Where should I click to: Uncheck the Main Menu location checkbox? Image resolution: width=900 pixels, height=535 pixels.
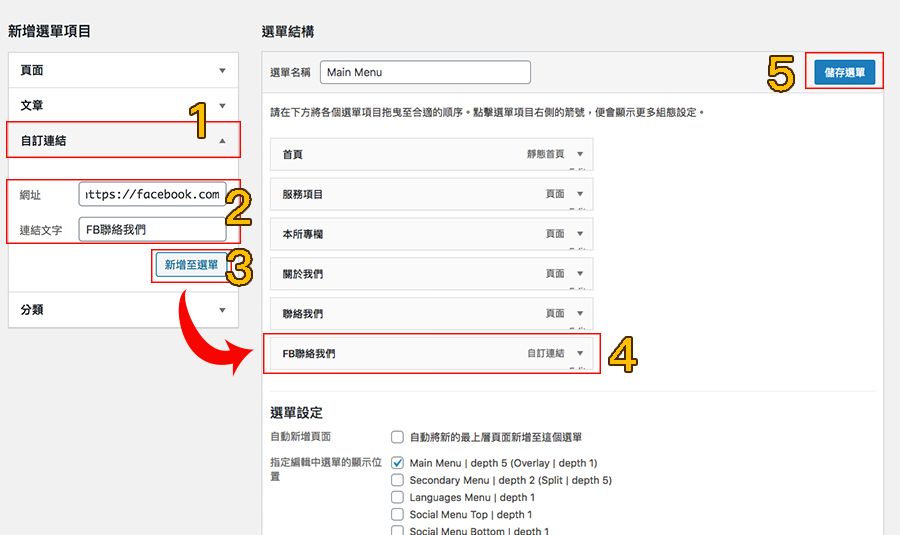(x=398, y=463)
